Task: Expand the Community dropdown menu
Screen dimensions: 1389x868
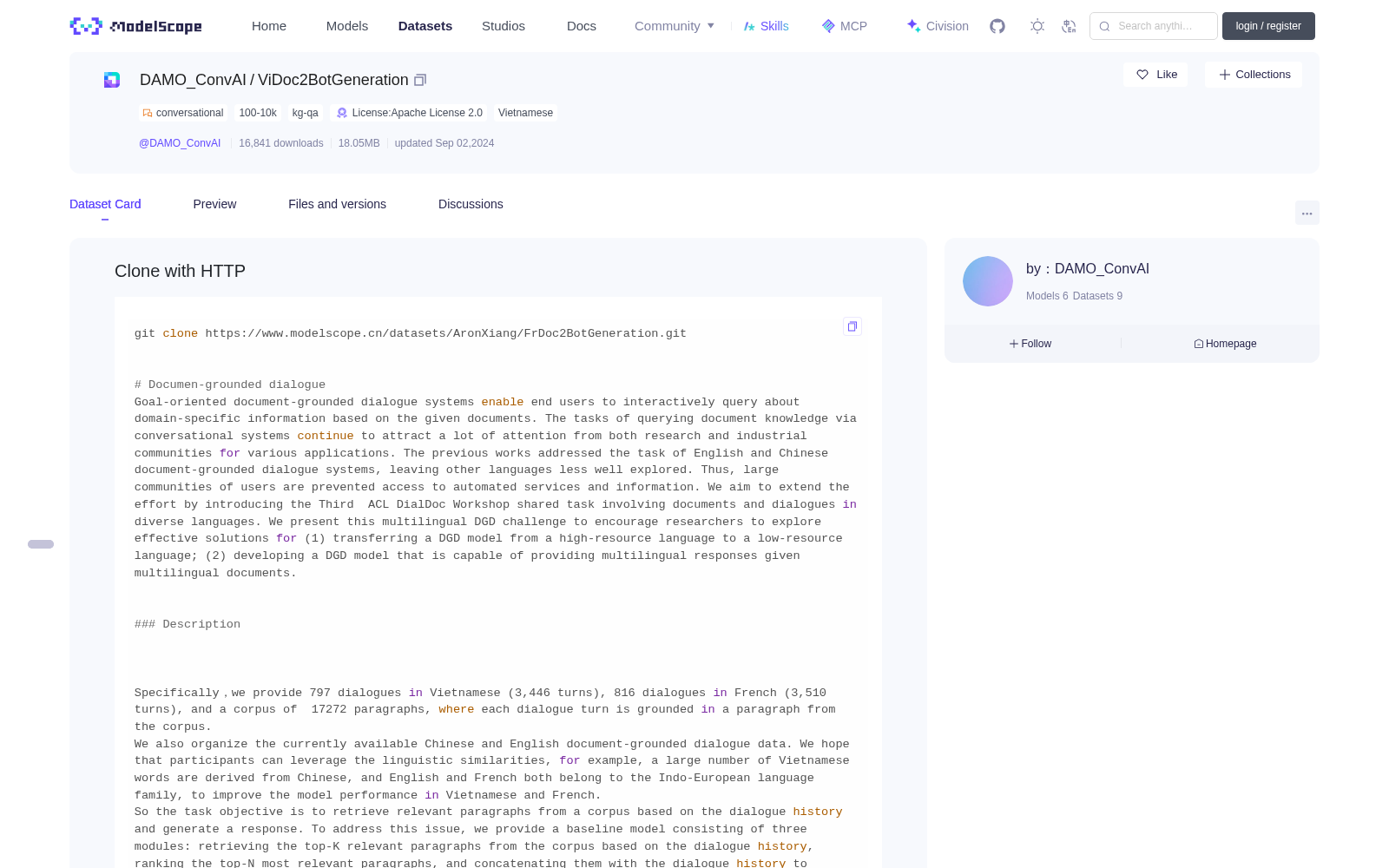Action: click(675, 26)
